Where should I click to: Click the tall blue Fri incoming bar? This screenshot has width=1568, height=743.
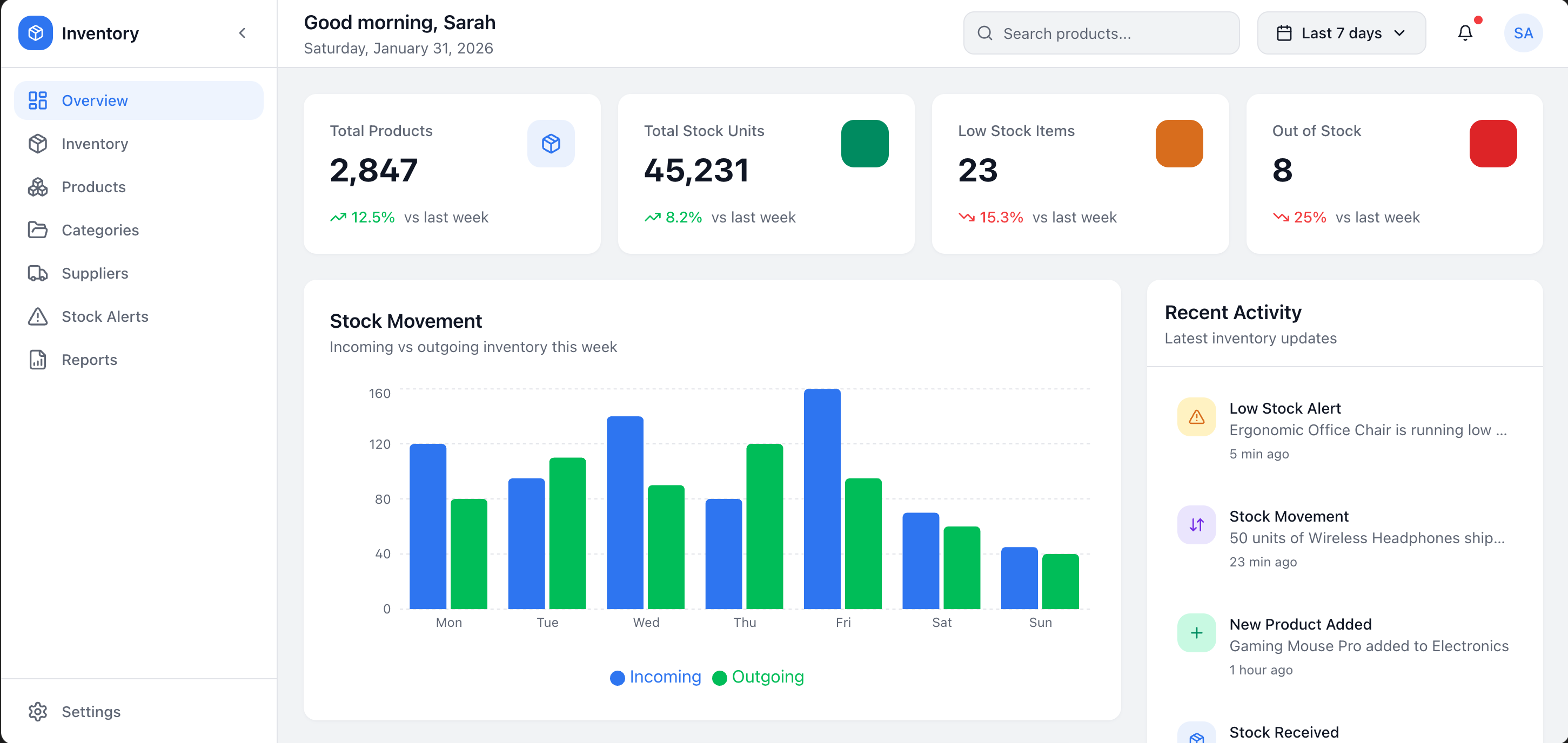point(822,499)
